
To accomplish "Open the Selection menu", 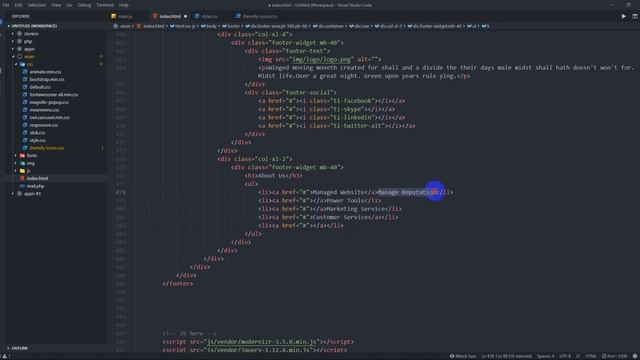I will (x=37, y=5).
